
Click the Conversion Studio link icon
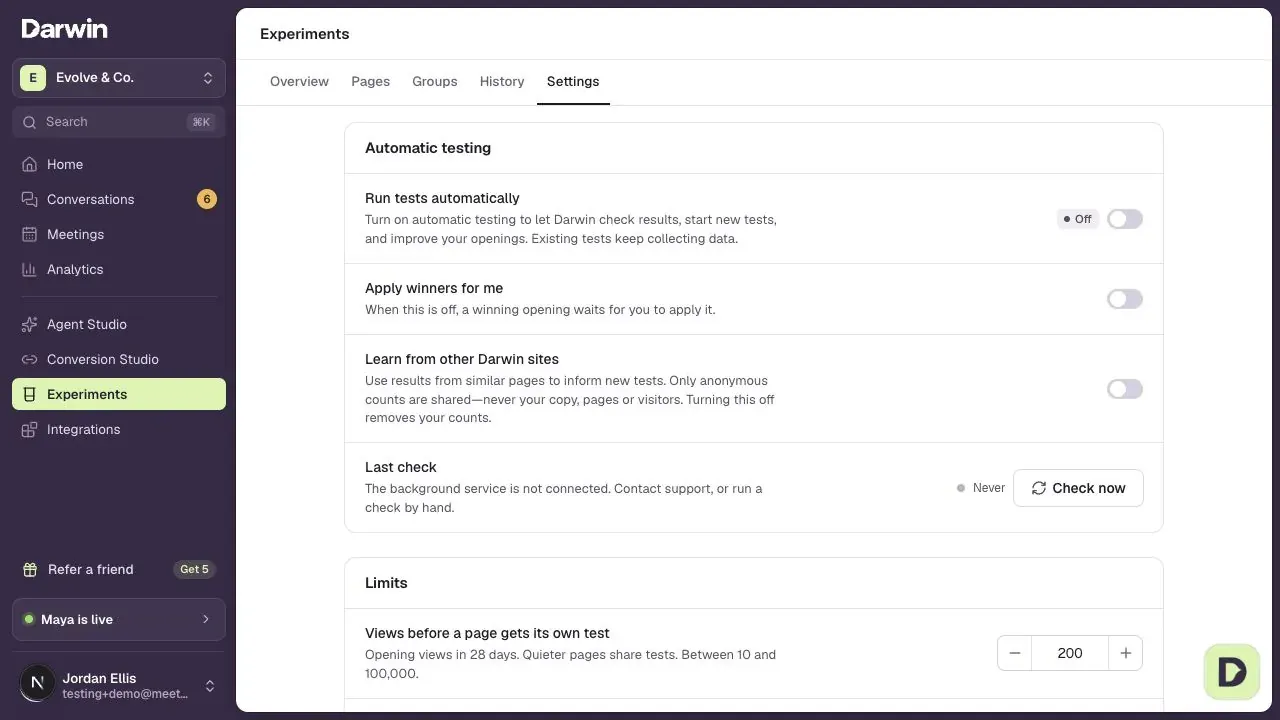point(30,359)
